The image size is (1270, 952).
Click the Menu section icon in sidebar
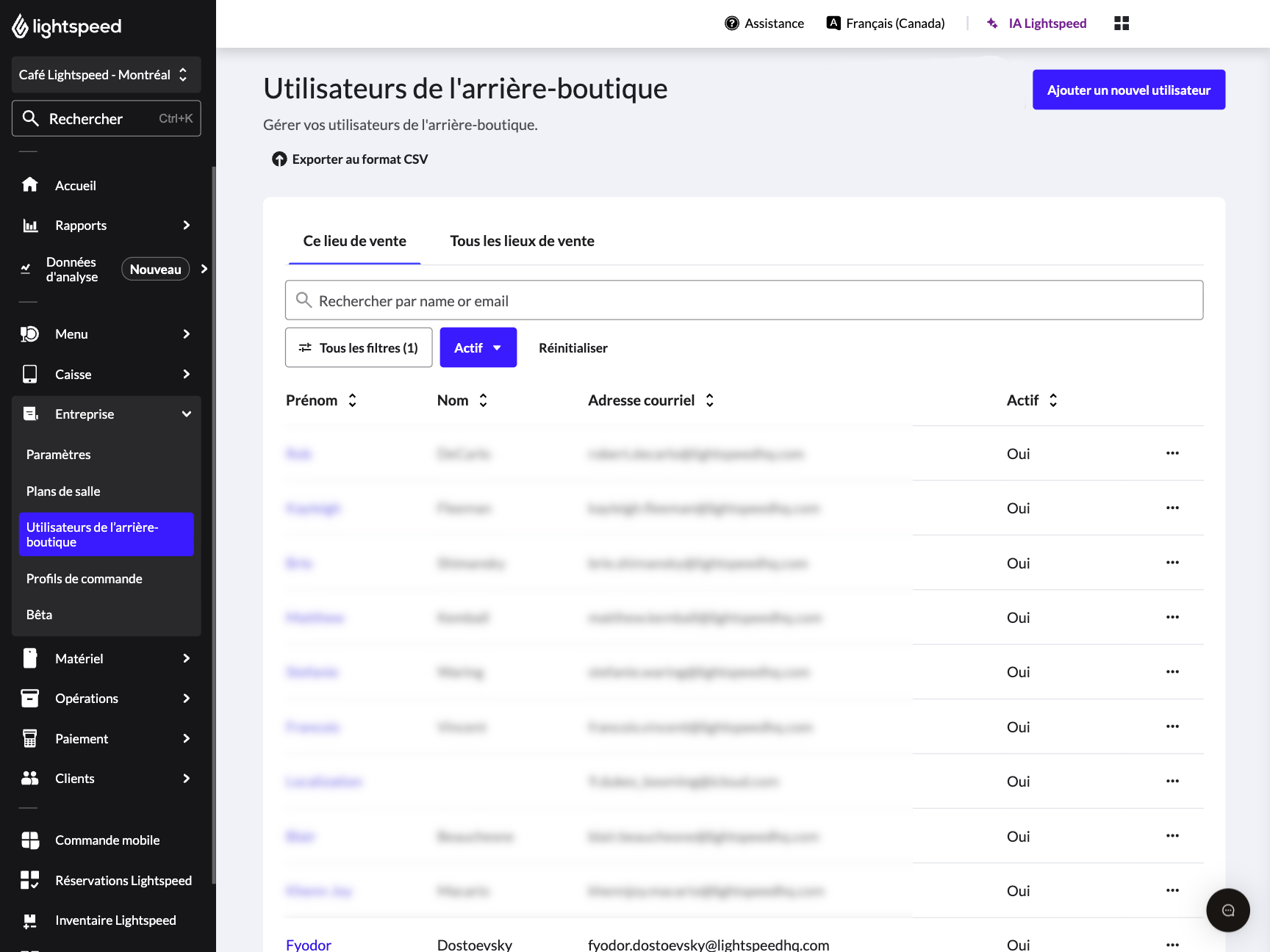tap(29, 334)
